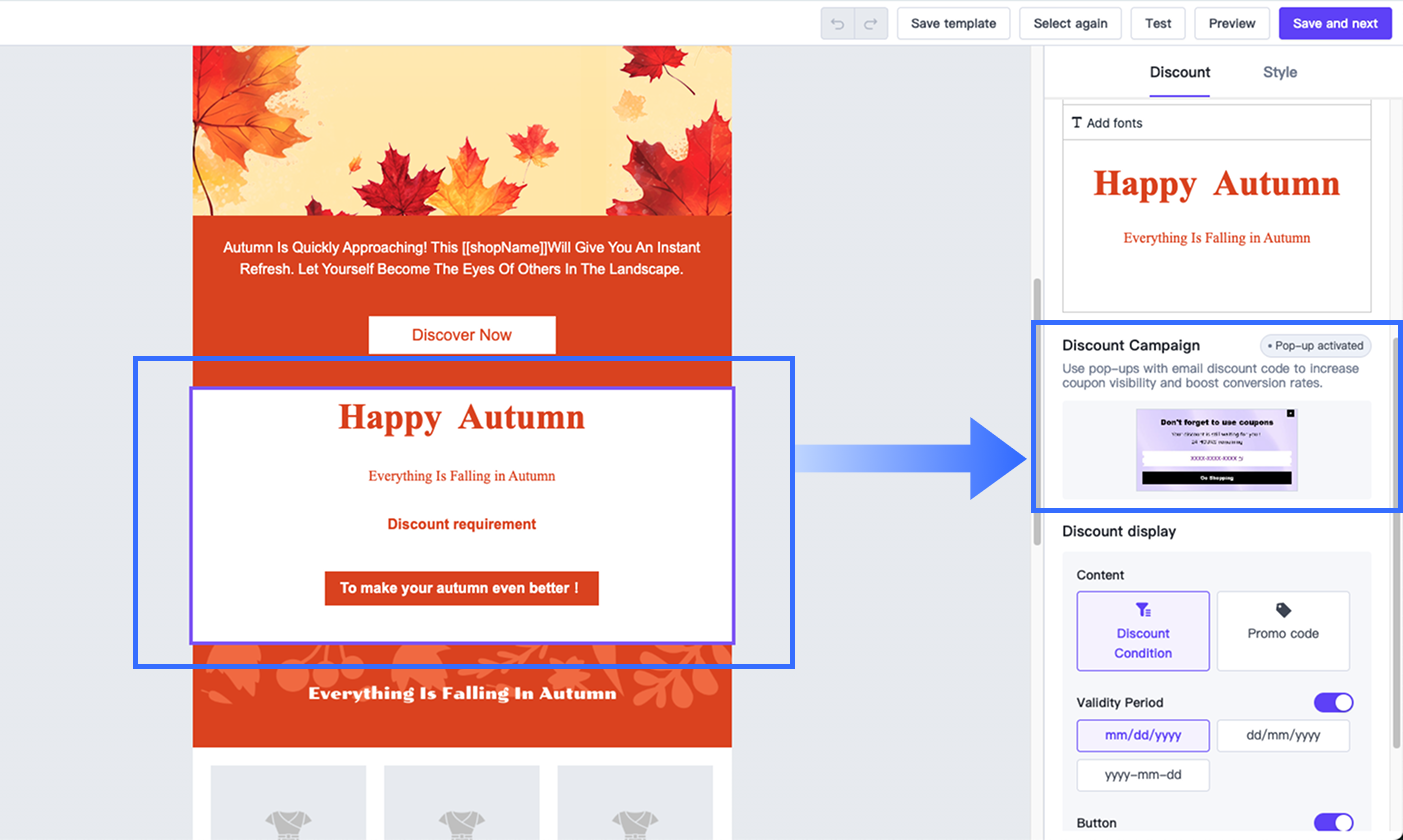Click the redo arrow icon

(871, 23)
